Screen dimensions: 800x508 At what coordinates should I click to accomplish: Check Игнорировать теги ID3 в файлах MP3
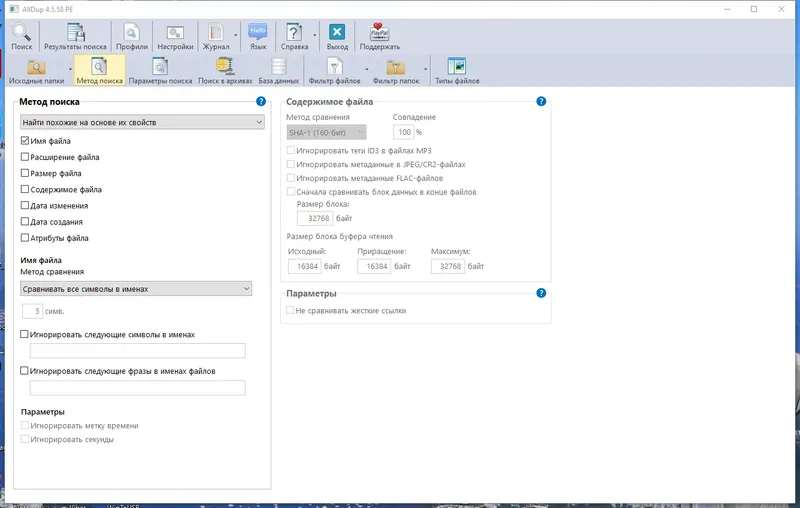point(290,150)
